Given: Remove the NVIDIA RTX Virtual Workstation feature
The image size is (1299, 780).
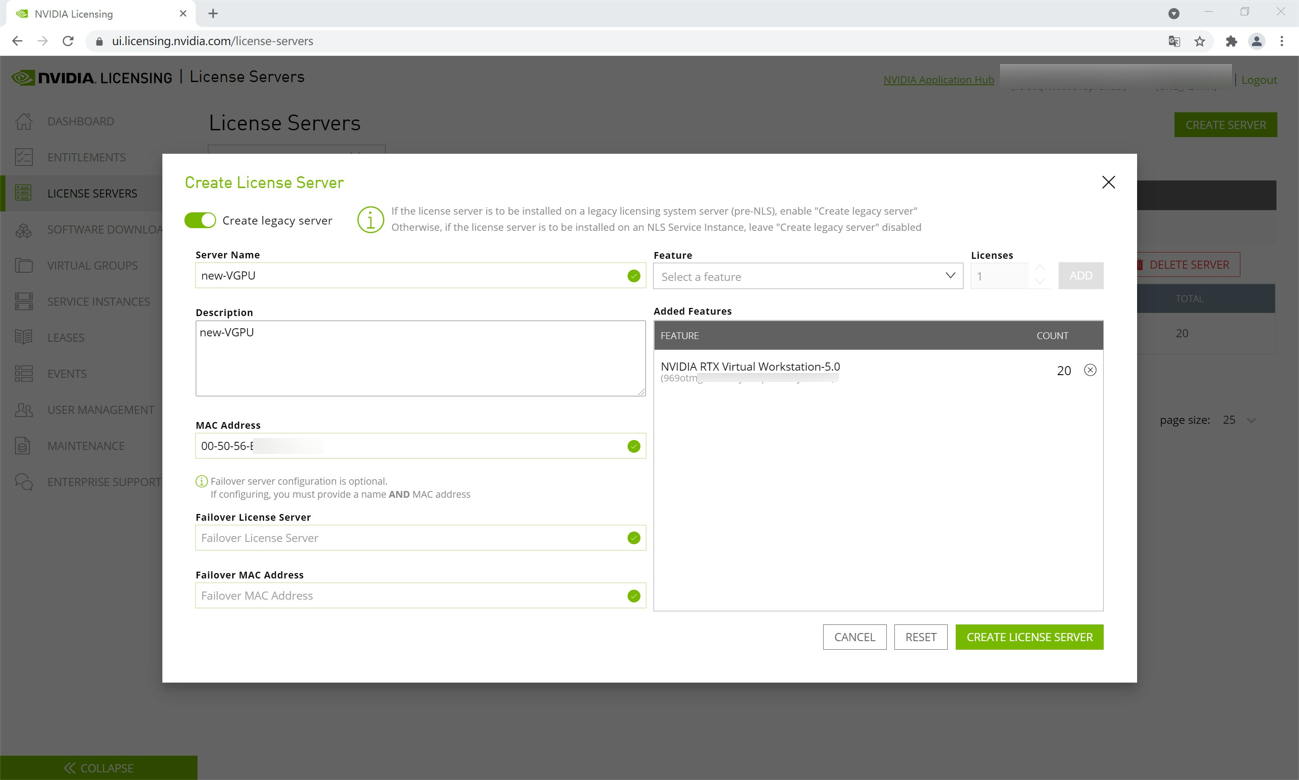Looking at the screenshot, I should (x=1090, y=370).
